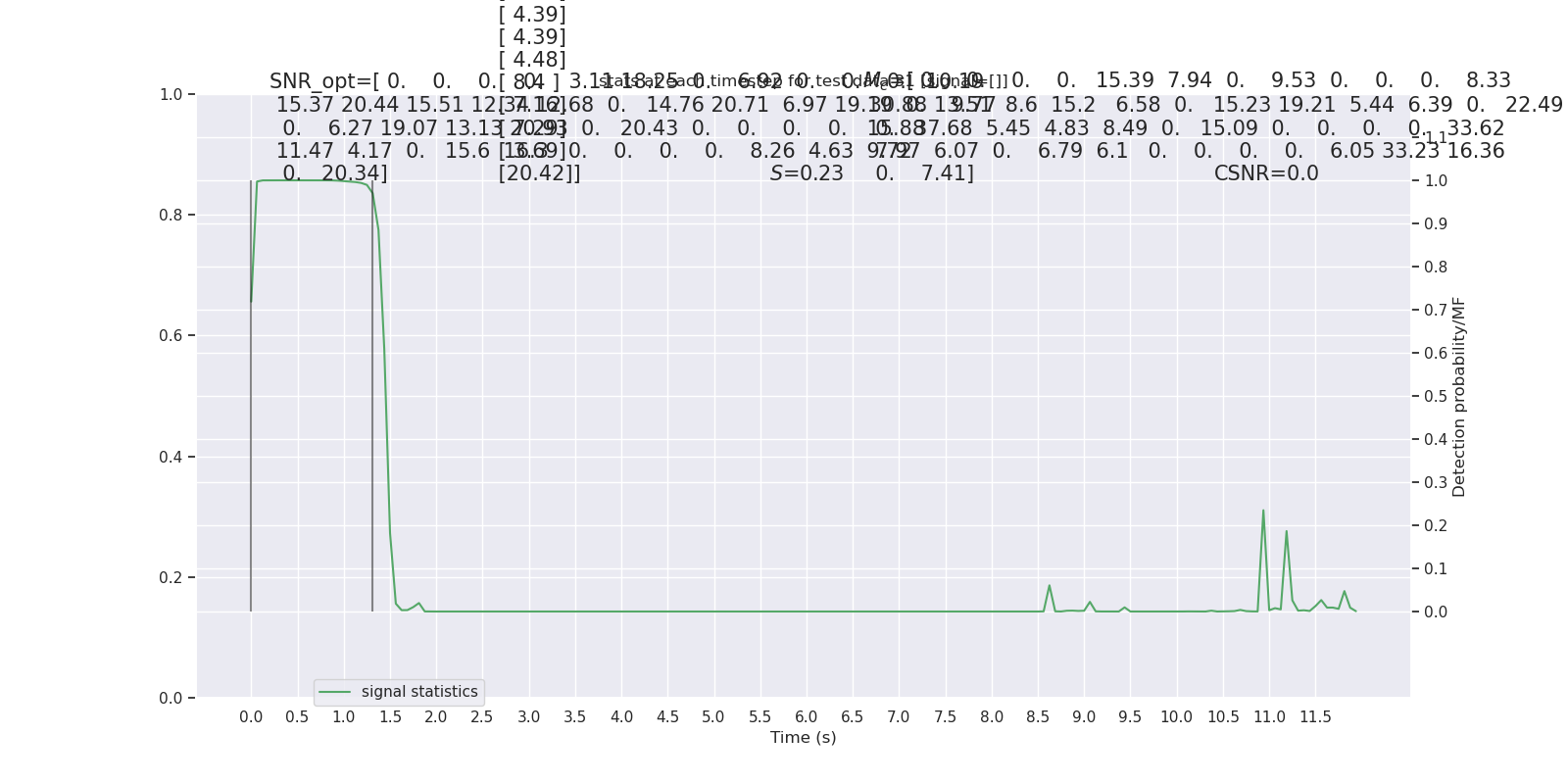Click the "[20.42]]" annotation value

(539, 173)
